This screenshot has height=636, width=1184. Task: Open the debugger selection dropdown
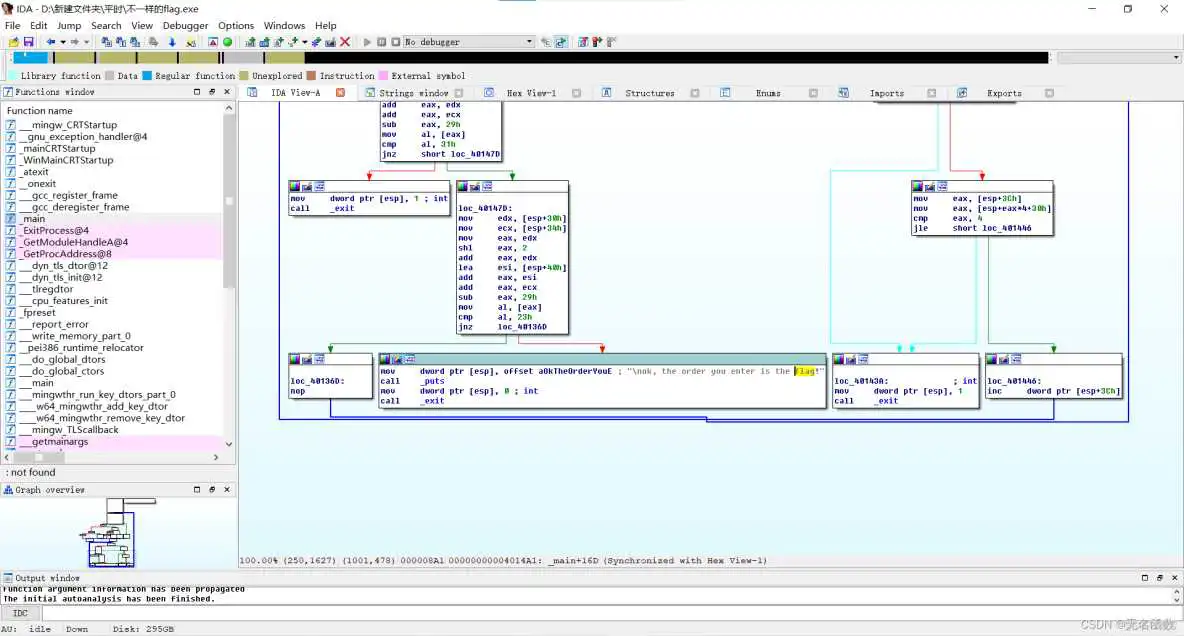coord(529,42)
